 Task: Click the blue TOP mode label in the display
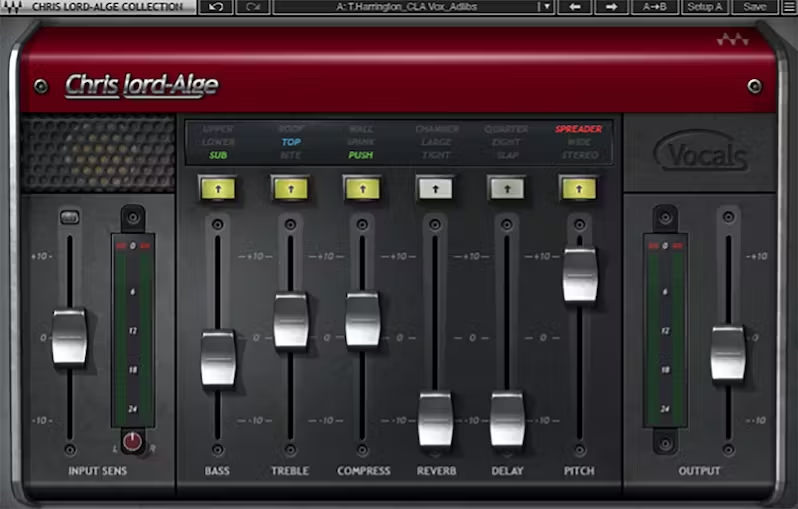click(291, 142)
